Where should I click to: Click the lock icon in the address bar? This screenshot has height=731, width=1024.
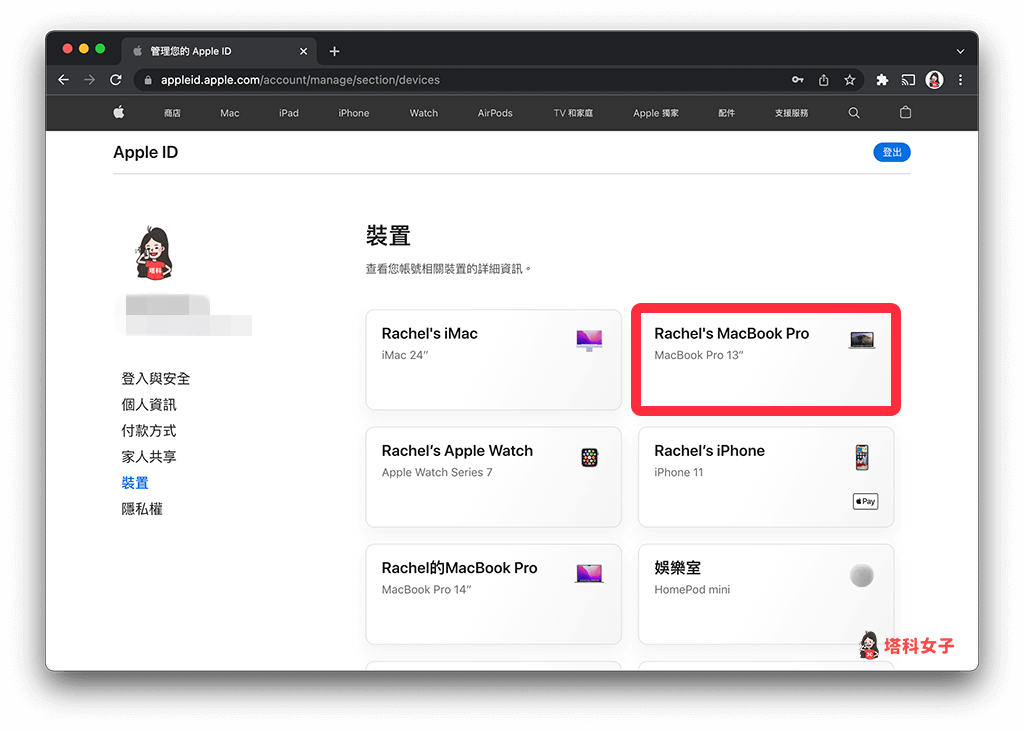148,80
